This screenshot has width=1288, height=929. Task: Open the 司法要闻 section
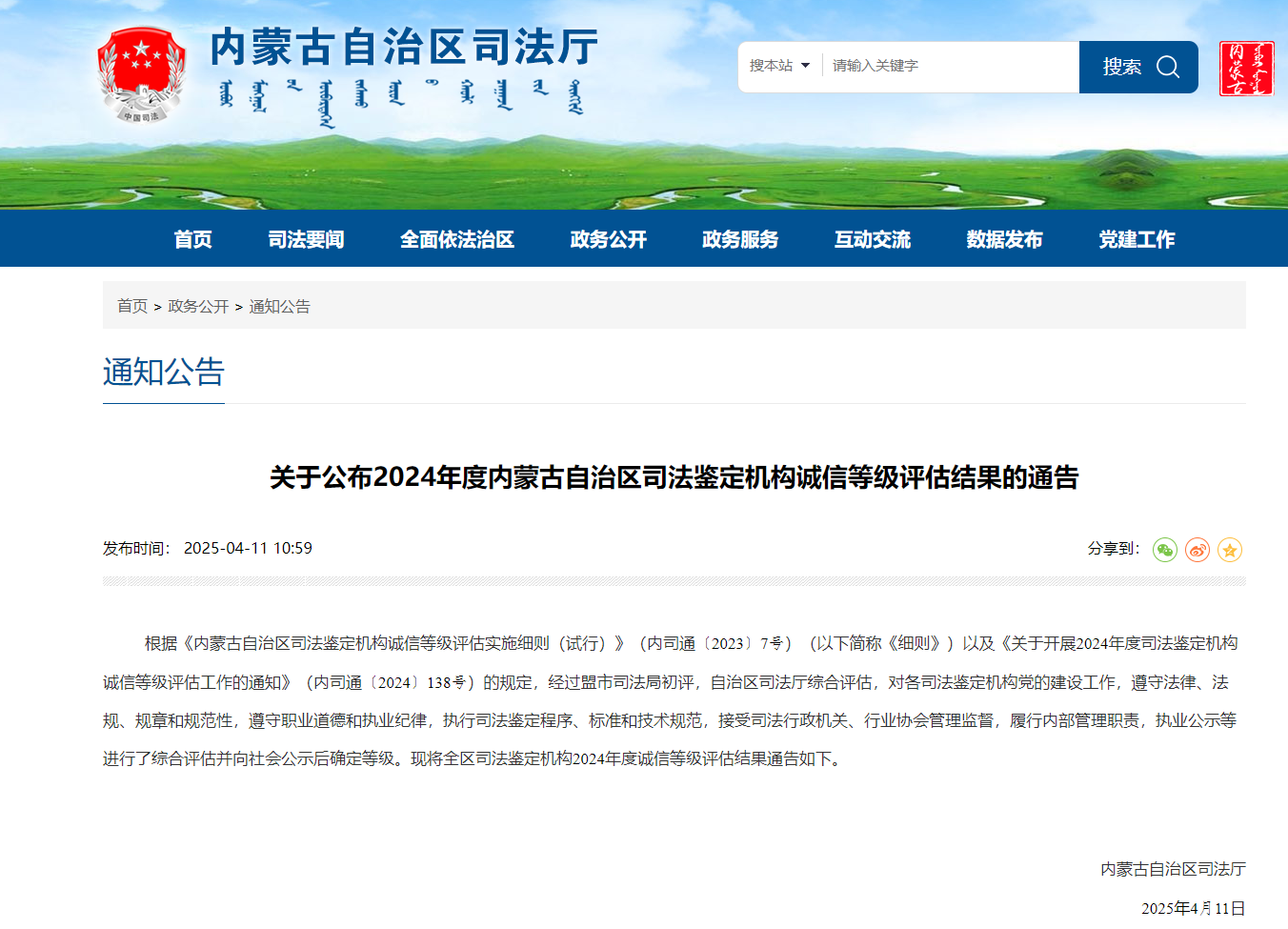306,239
